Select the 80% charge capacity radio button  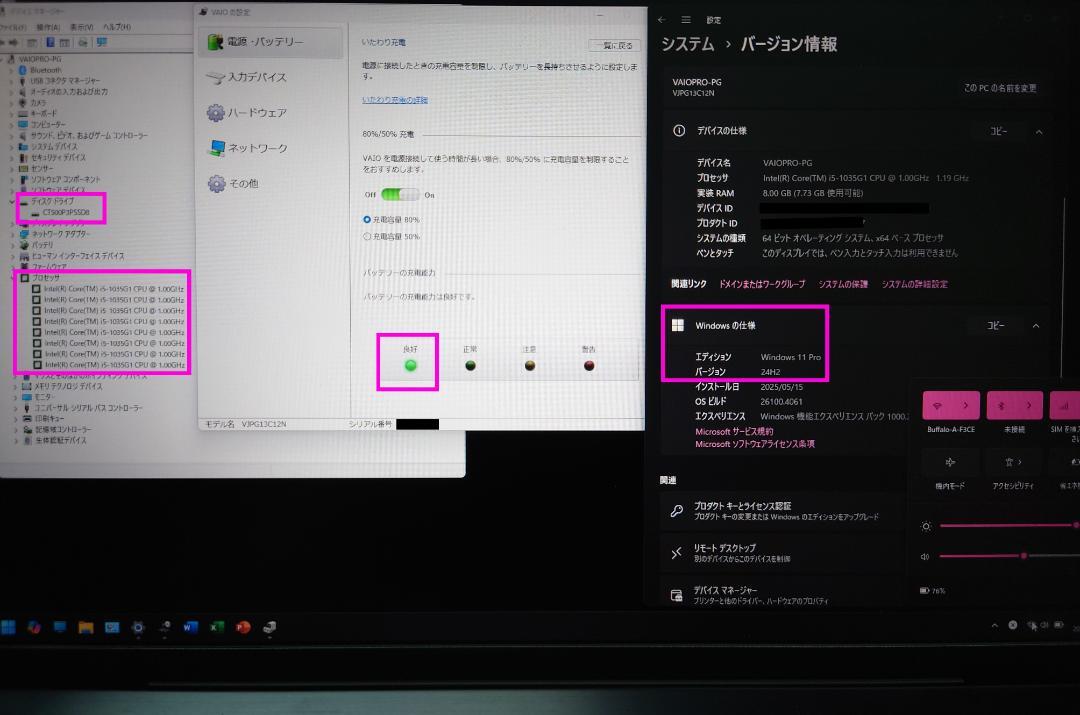(x=367, y=220)
